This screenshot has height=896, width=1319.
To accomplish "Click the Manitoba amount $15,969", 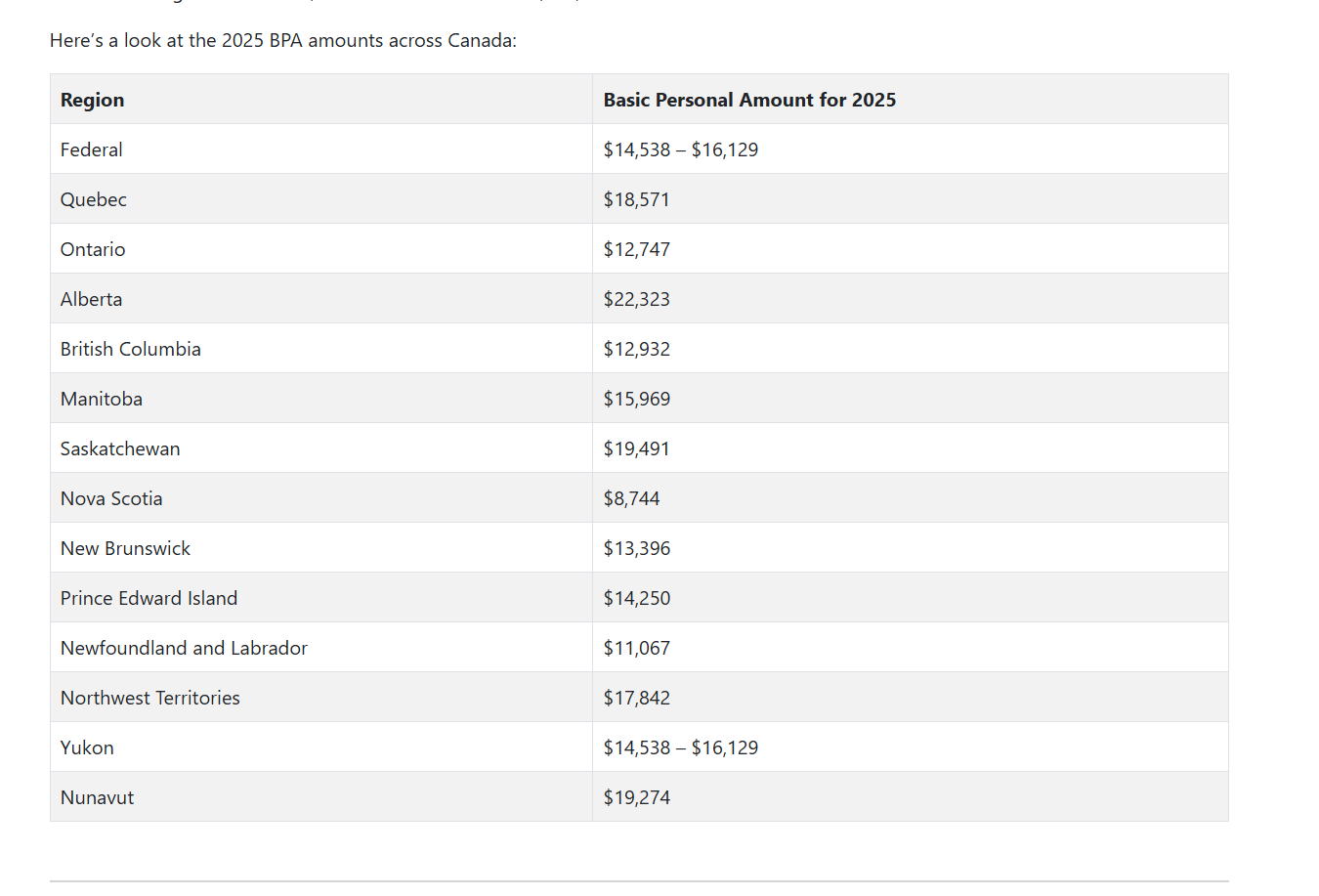I will point(637,398).
